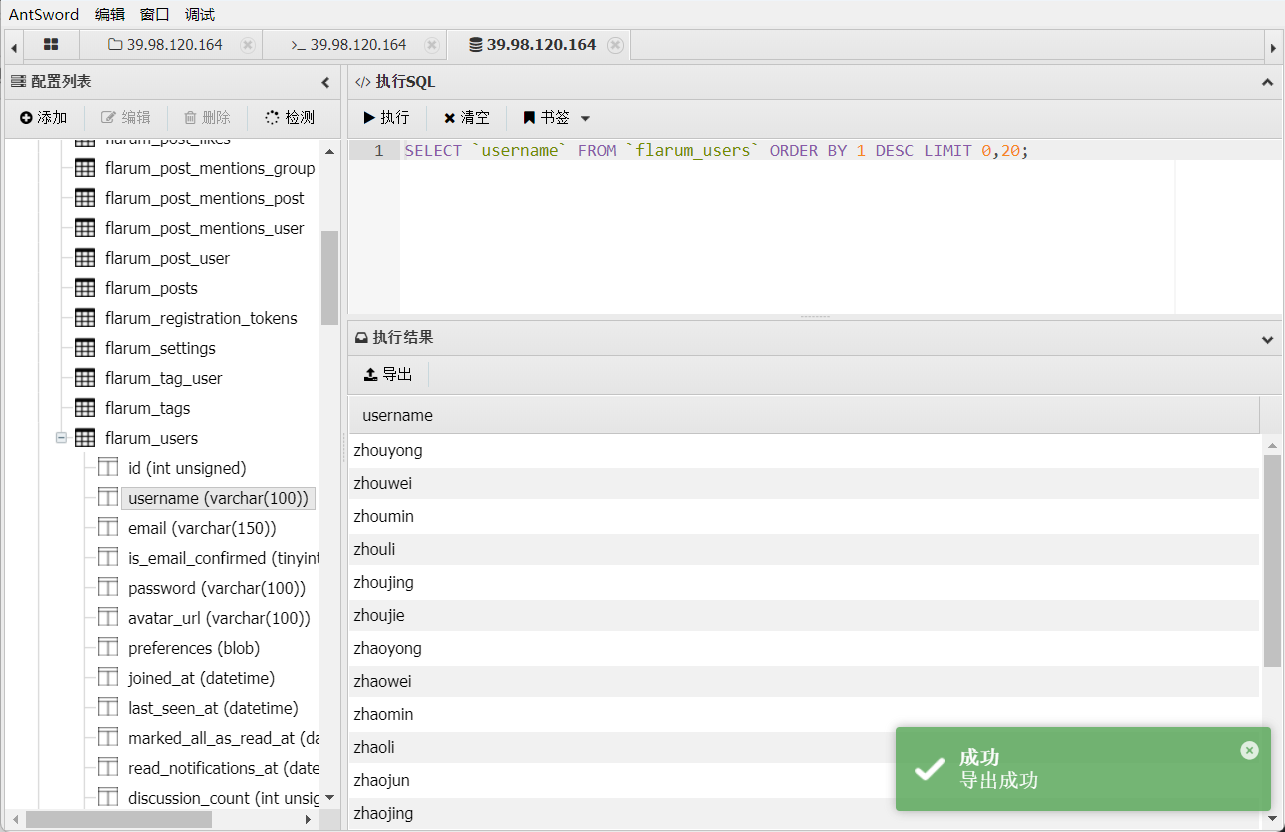This screenshot has width=1285, height=832.
Task: Select the id (int unsigned) column
Action: [x=187, y=468]
